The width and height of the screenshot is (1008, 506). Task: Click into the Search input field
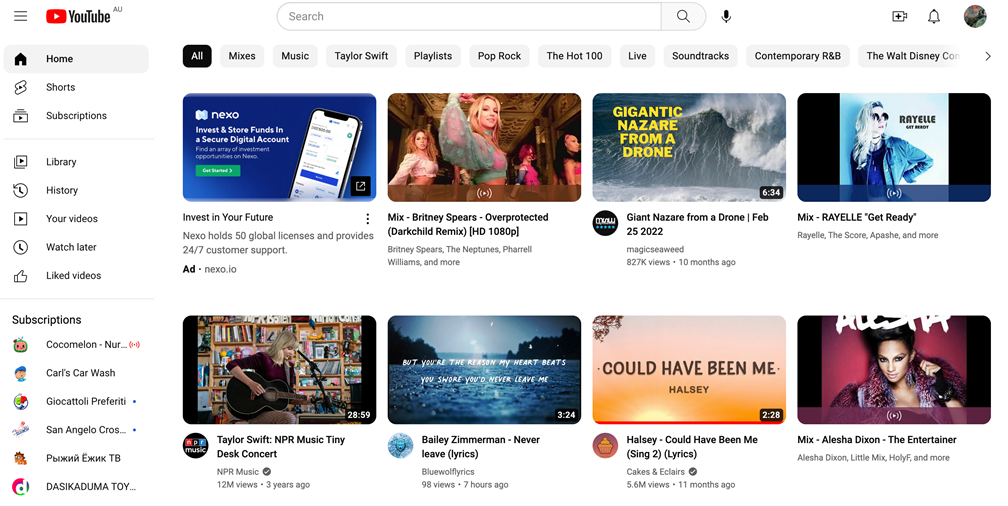point(468,16)
